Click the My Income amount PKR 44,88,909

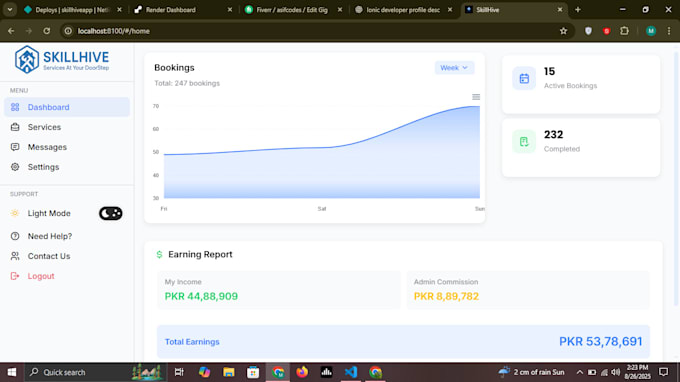[x=201, y=296]
